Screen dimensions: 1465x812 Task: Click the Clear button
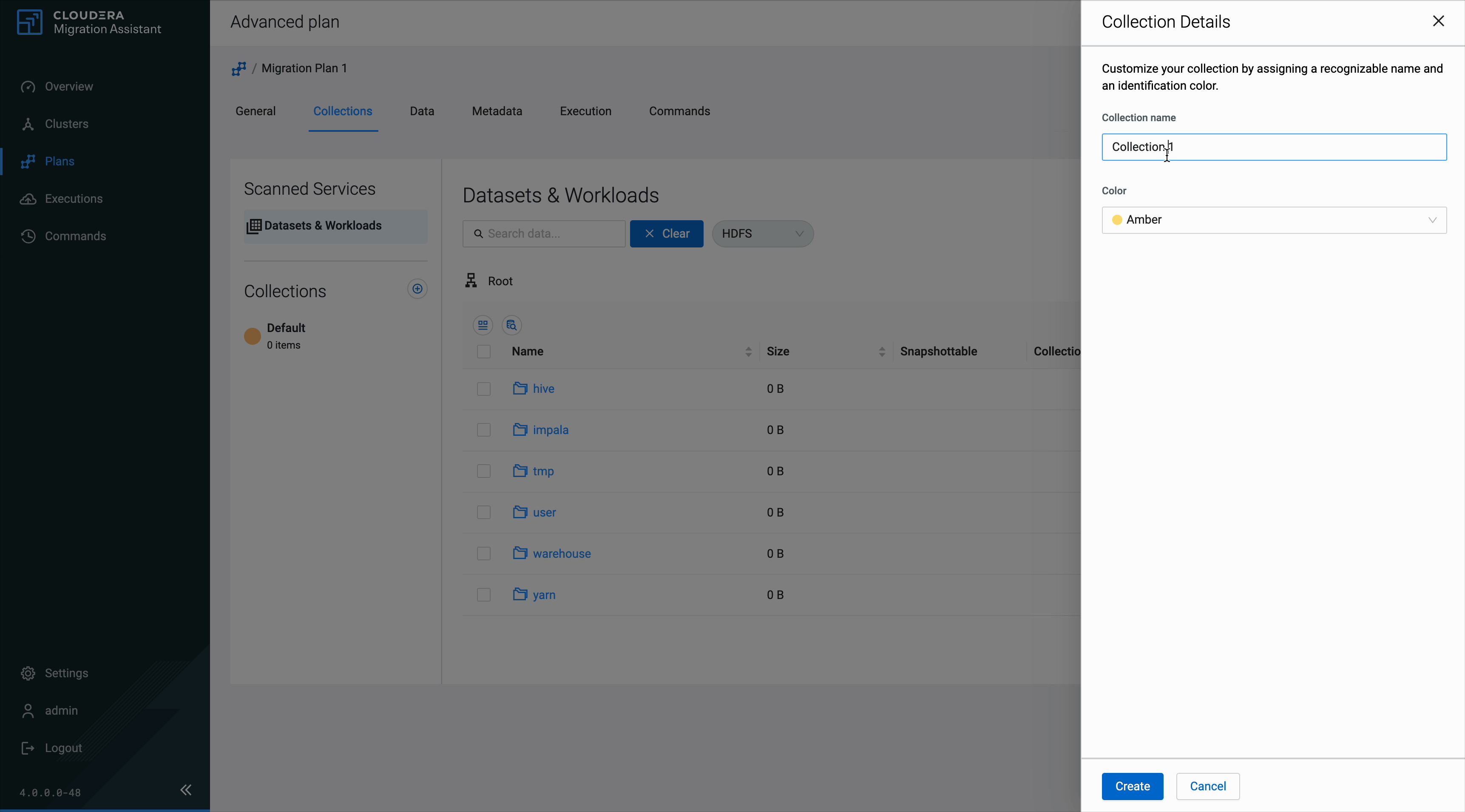coord(667,234)
